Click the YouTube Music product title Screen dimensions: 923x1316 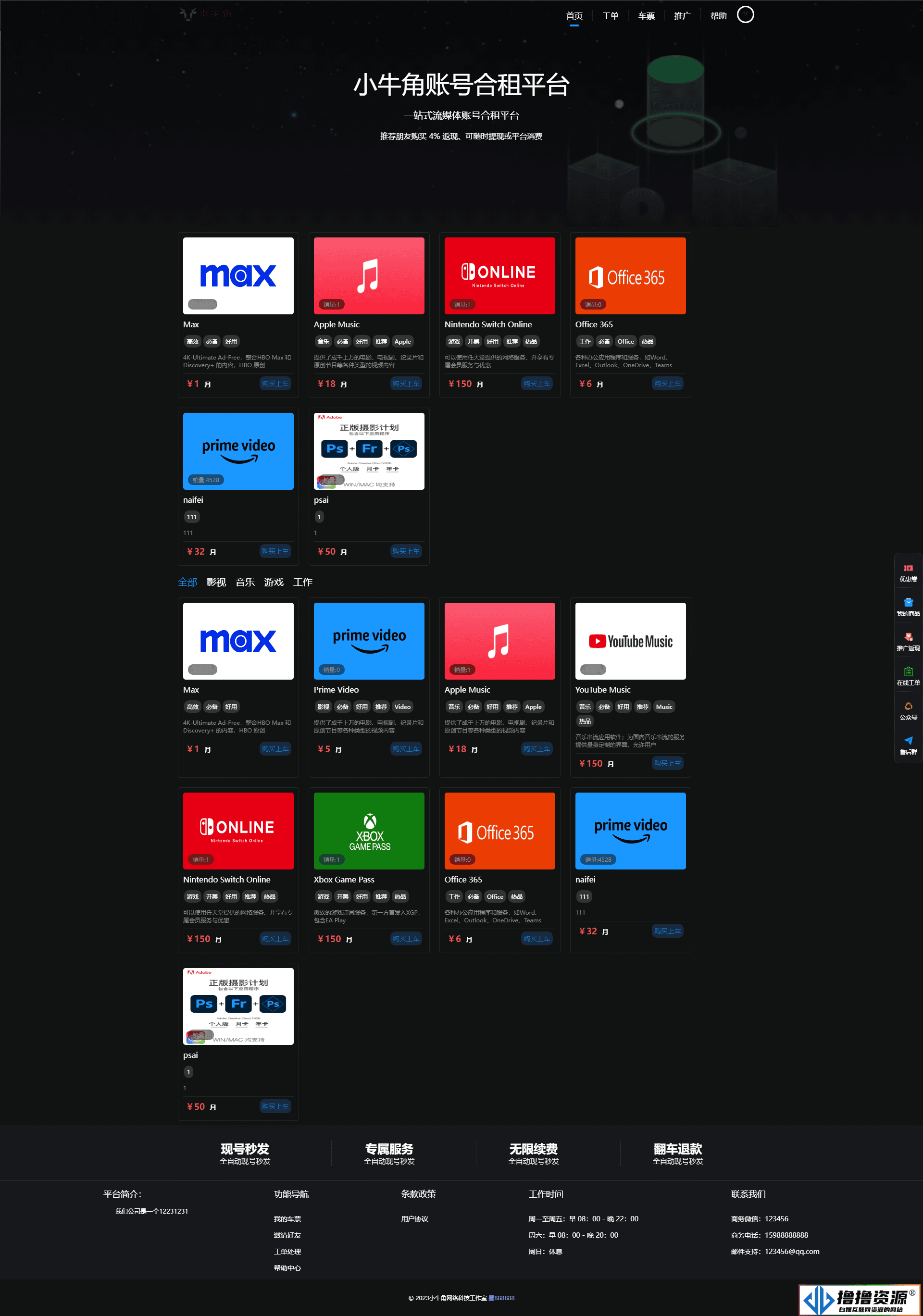pos(602,690)
